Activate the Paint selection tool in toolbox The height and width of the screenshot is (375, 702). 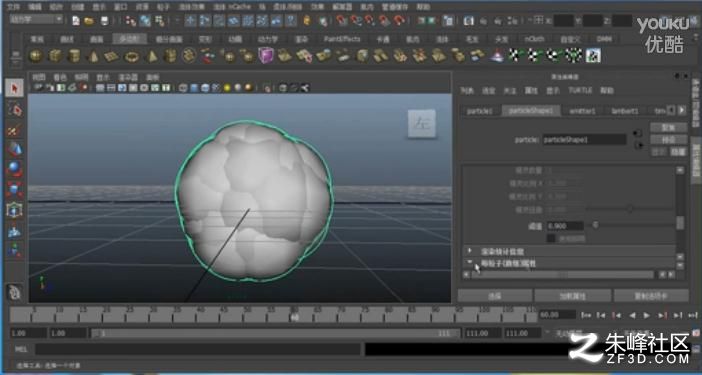pos(14,130)
